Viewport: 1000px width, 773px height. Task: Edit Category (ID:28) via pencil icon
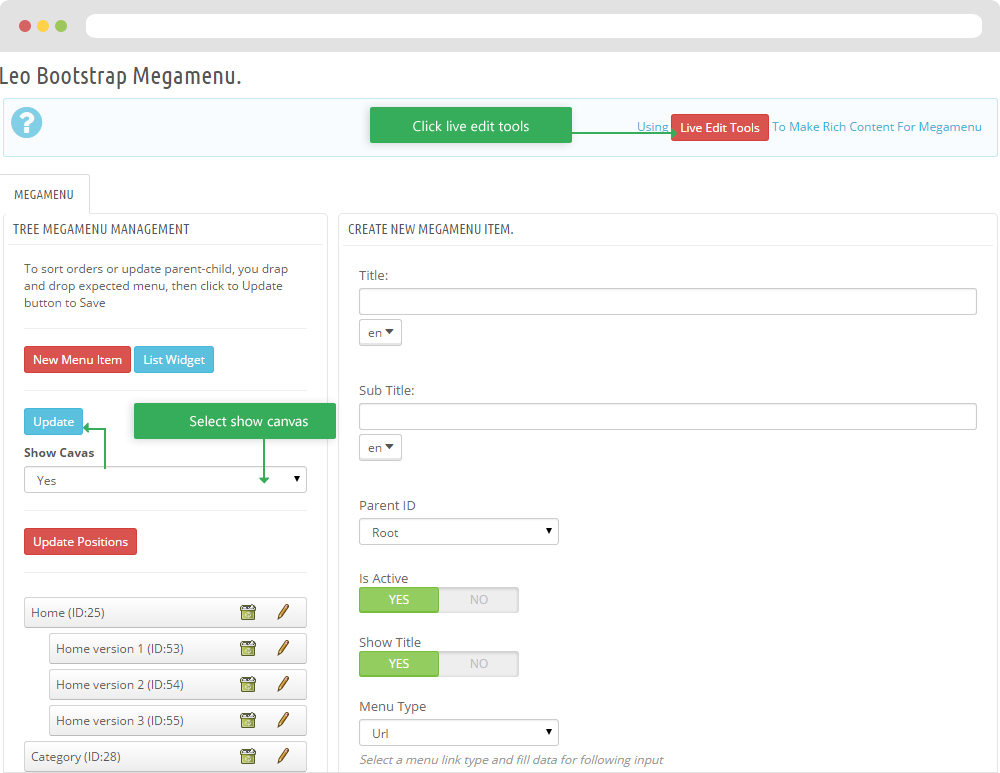point(283,756)
